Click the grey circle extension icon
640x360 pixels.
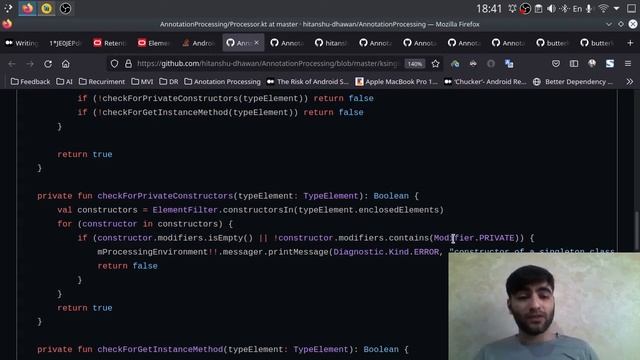tap(491, 64)
